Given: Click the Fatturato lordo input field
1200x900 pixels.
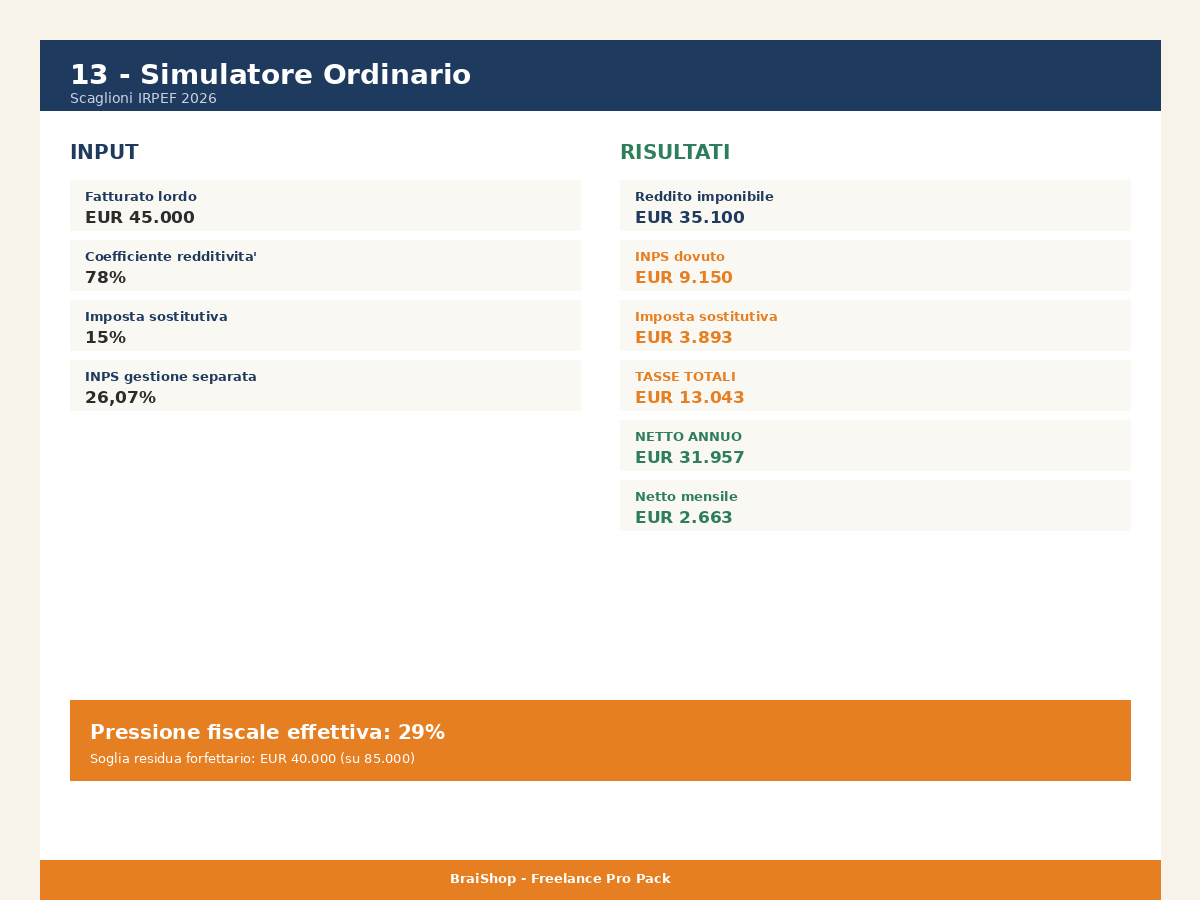Looking at the screenshot, I should (325, 205).
